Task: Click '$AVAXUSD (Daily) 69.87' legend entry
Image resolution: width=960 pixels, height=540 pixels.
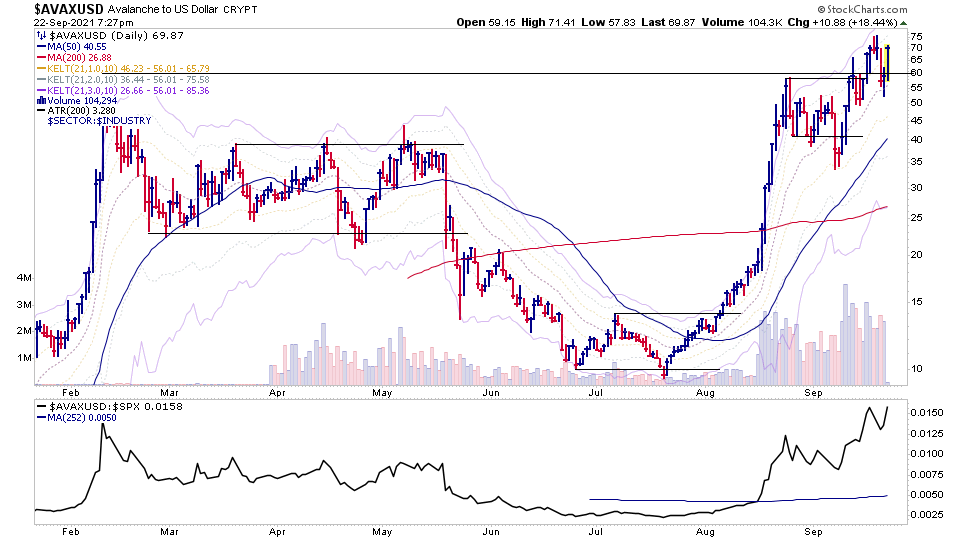Action: (x=116, y=36)
